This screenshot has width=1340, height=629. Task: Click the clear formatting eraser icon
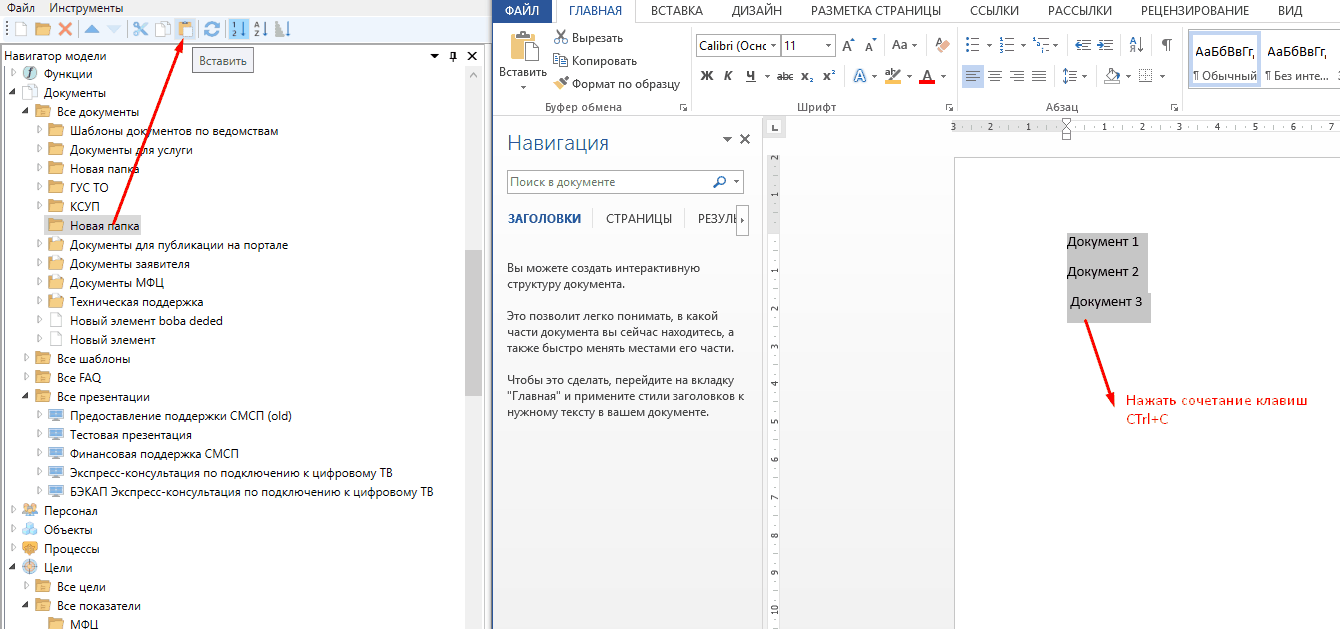pyautogui.click(x=941, y=45)
